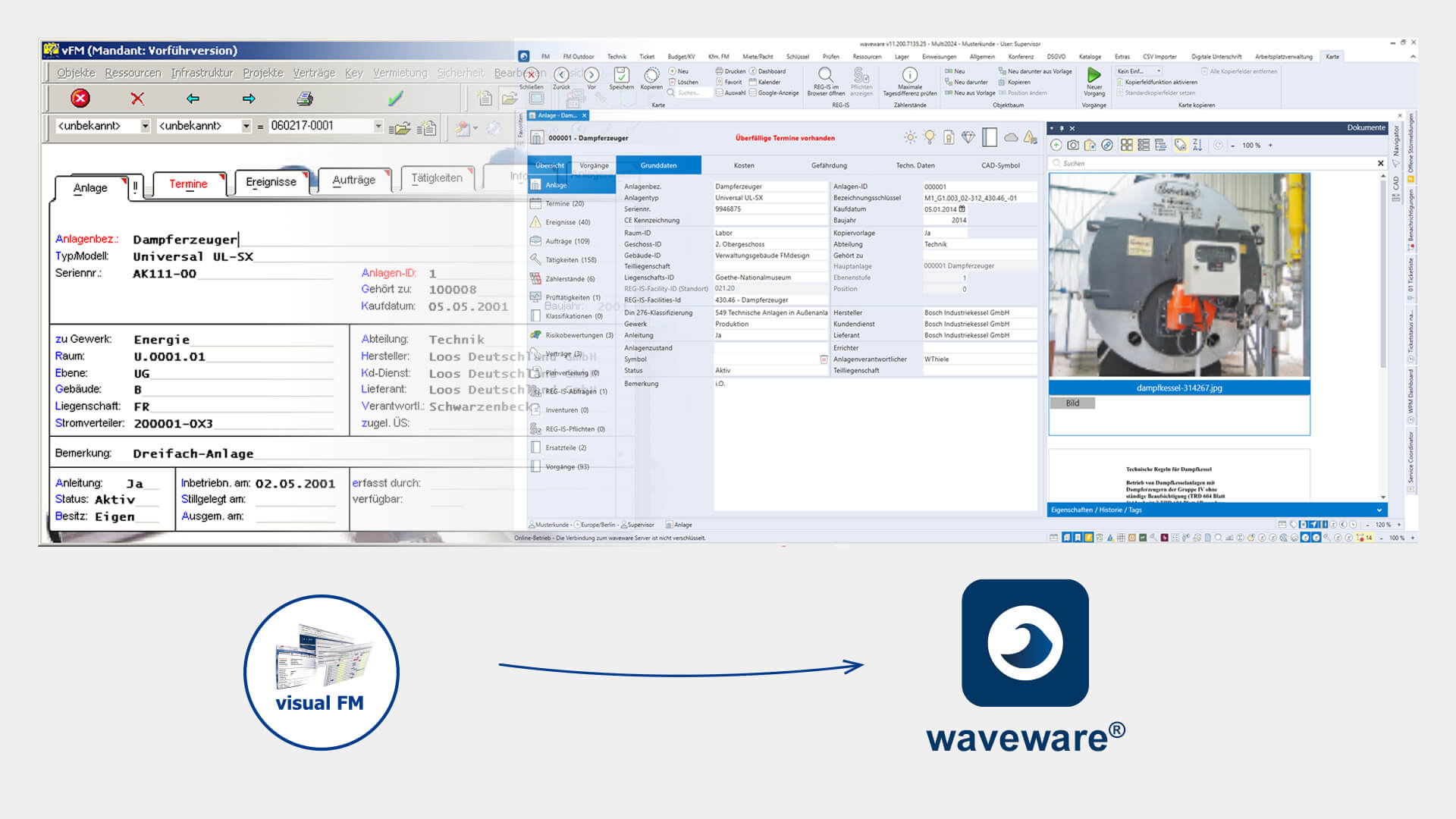Viewport: 1456px width, 819px height.
Task: Click Schließen red X icon in waveware ribbon
Action: [x=532, y=75]
